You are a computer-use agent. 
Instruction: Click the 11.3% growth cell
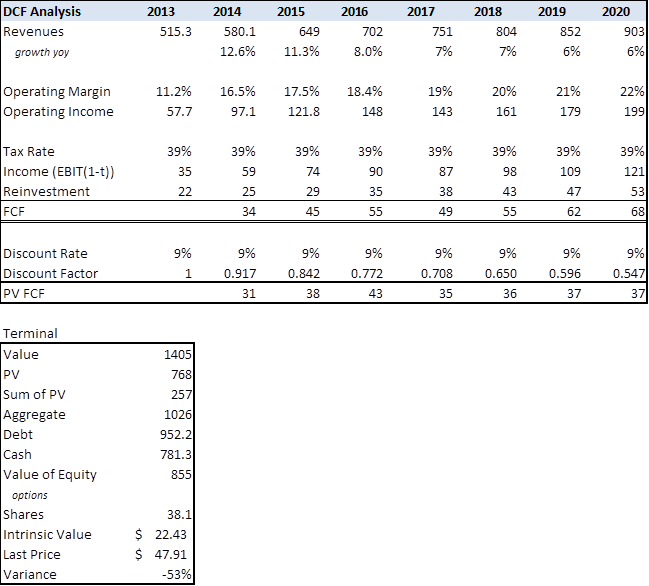[302, 51]
